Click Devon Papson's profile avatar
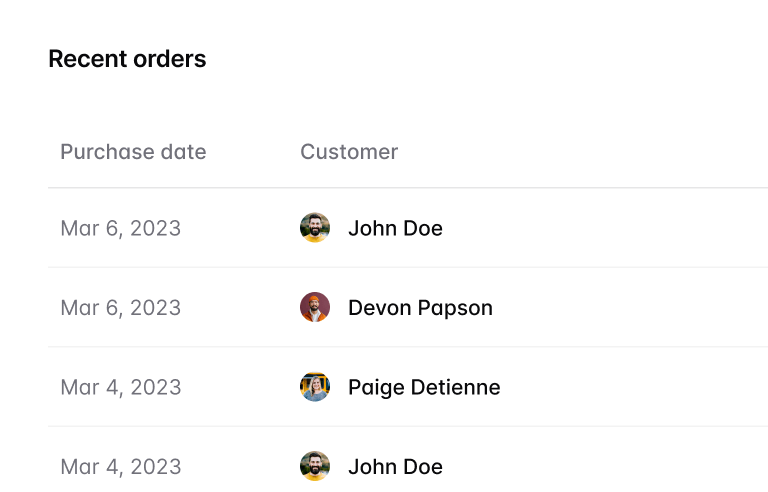This screenshot has width=768, height=492. coord(315,307)
